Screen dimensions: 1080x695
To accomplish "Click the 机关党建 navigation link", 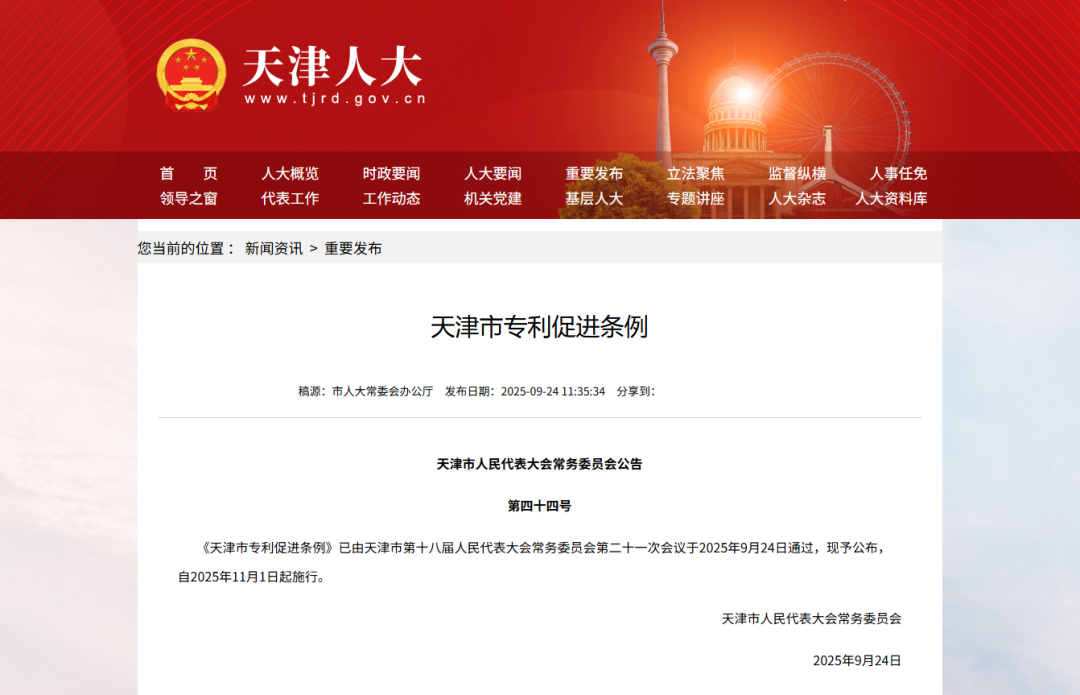I will pos(493,198).
